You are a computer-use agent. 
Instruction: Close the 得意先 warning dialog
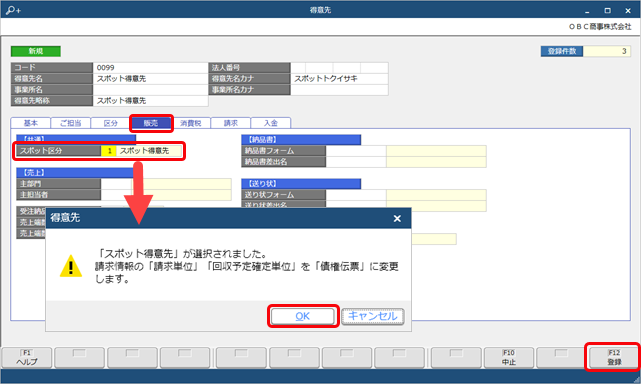click(x=397, y=218)
